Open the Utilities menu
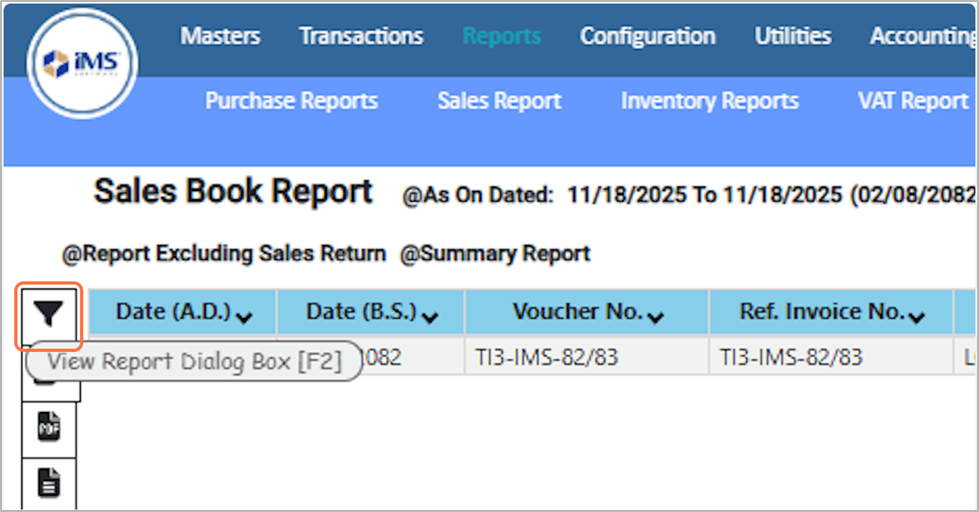The height and width of the screenshot is (512, 979). click(792, 36)
